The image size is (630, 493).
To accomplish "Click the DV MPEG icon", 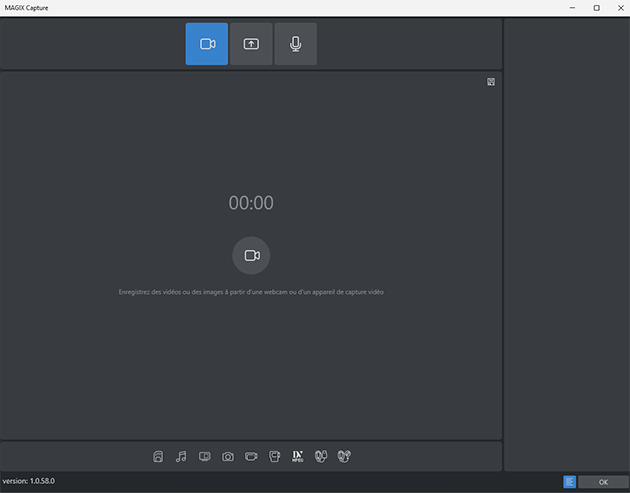I will point(298,456).
